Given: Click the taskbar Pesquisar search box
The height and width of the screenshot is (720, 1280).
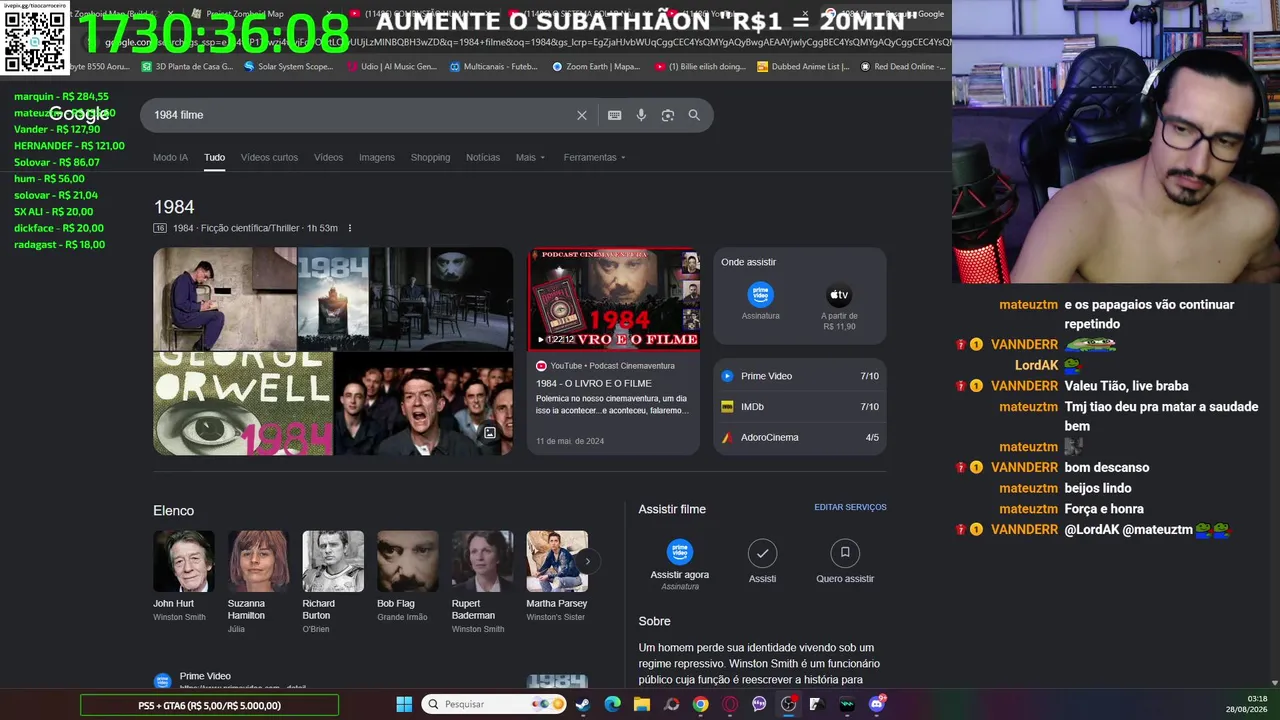Looking at the screenshot, I should (493, 704).
